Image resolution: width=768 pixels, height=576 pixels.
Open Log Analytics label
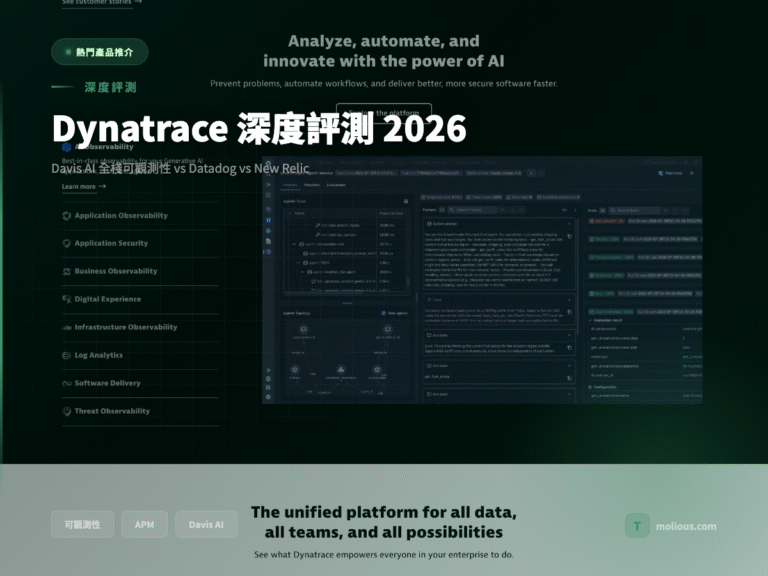[98, 356]
